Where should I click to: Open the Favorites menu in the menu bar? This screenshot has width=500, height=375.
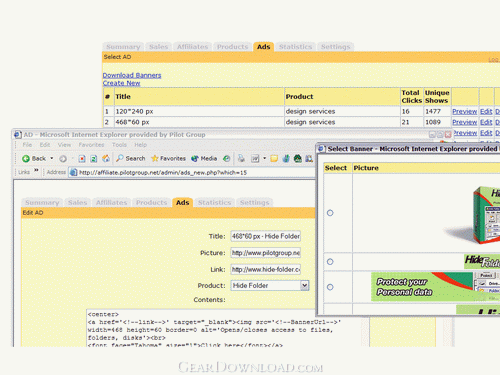click(x=91, y=145)
